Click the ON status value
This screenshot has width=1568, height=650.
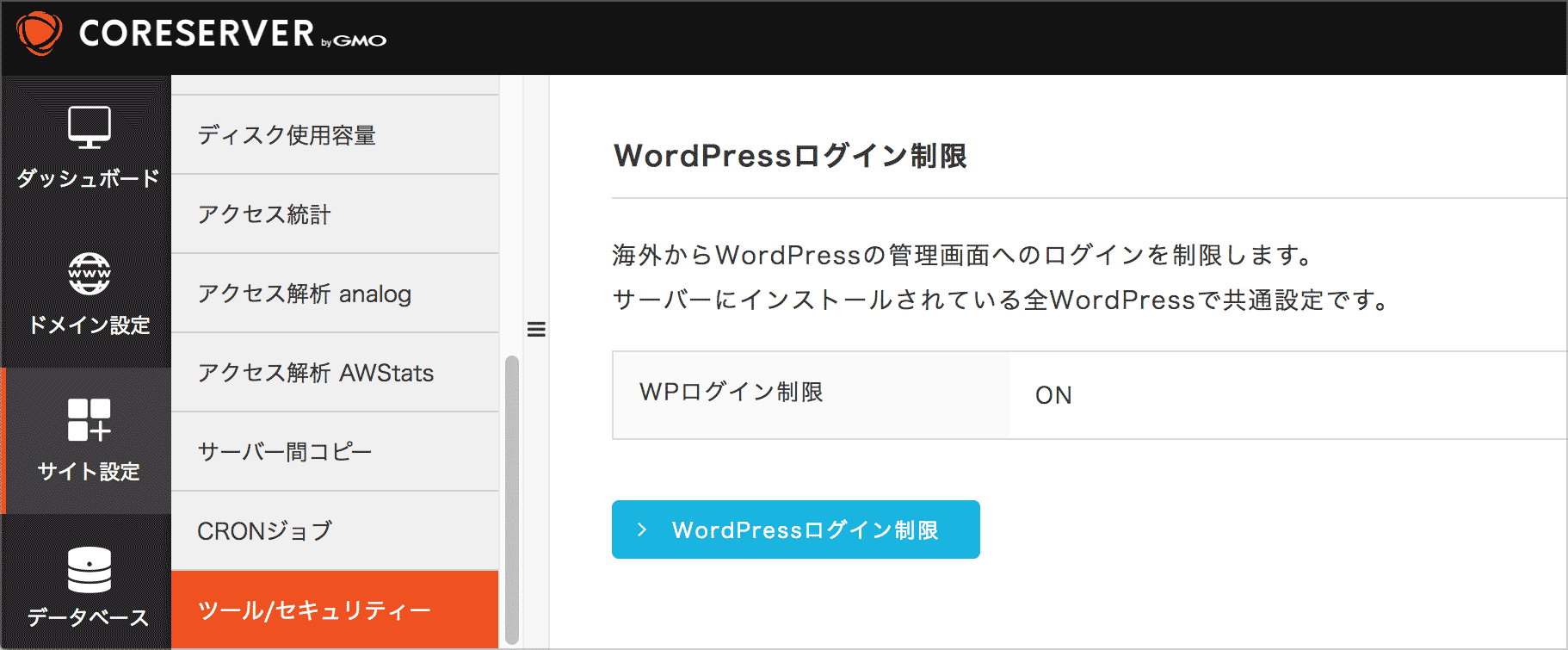[1053, 395]
